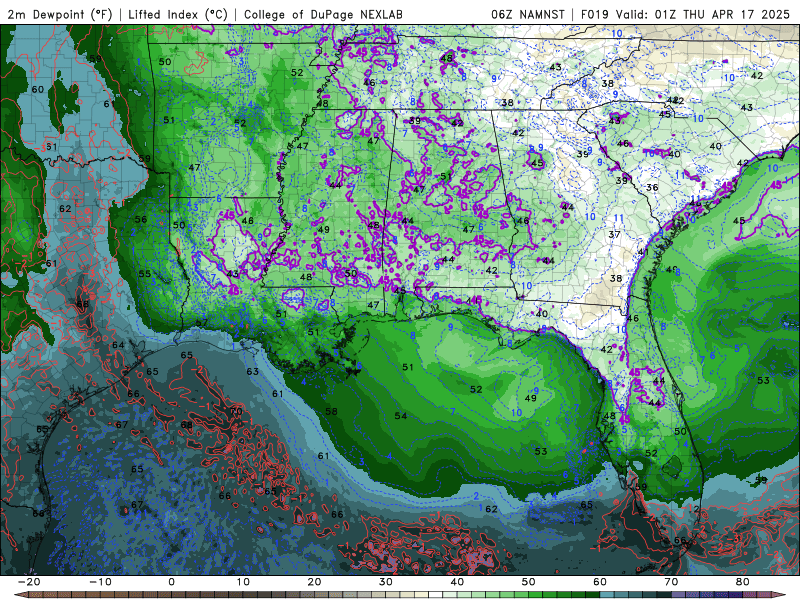800x600 pixels.
Task: Click the 50 label under the color bar
Action: pos(529,582)
